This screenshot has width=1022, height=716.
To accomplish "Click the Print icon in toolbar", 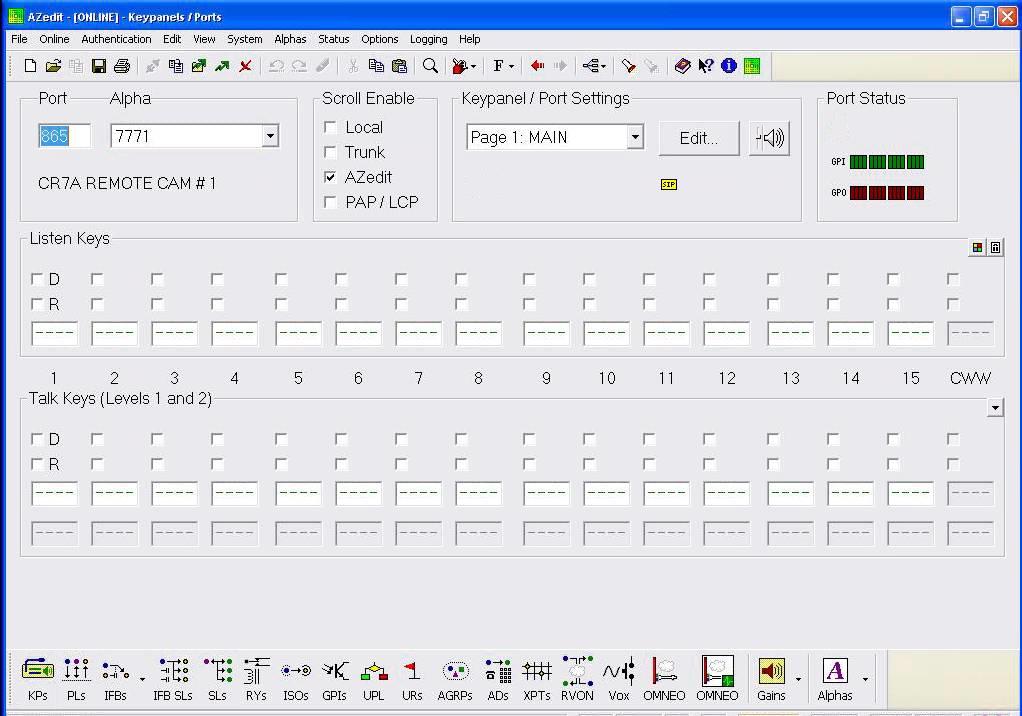I will click(122, 66).
